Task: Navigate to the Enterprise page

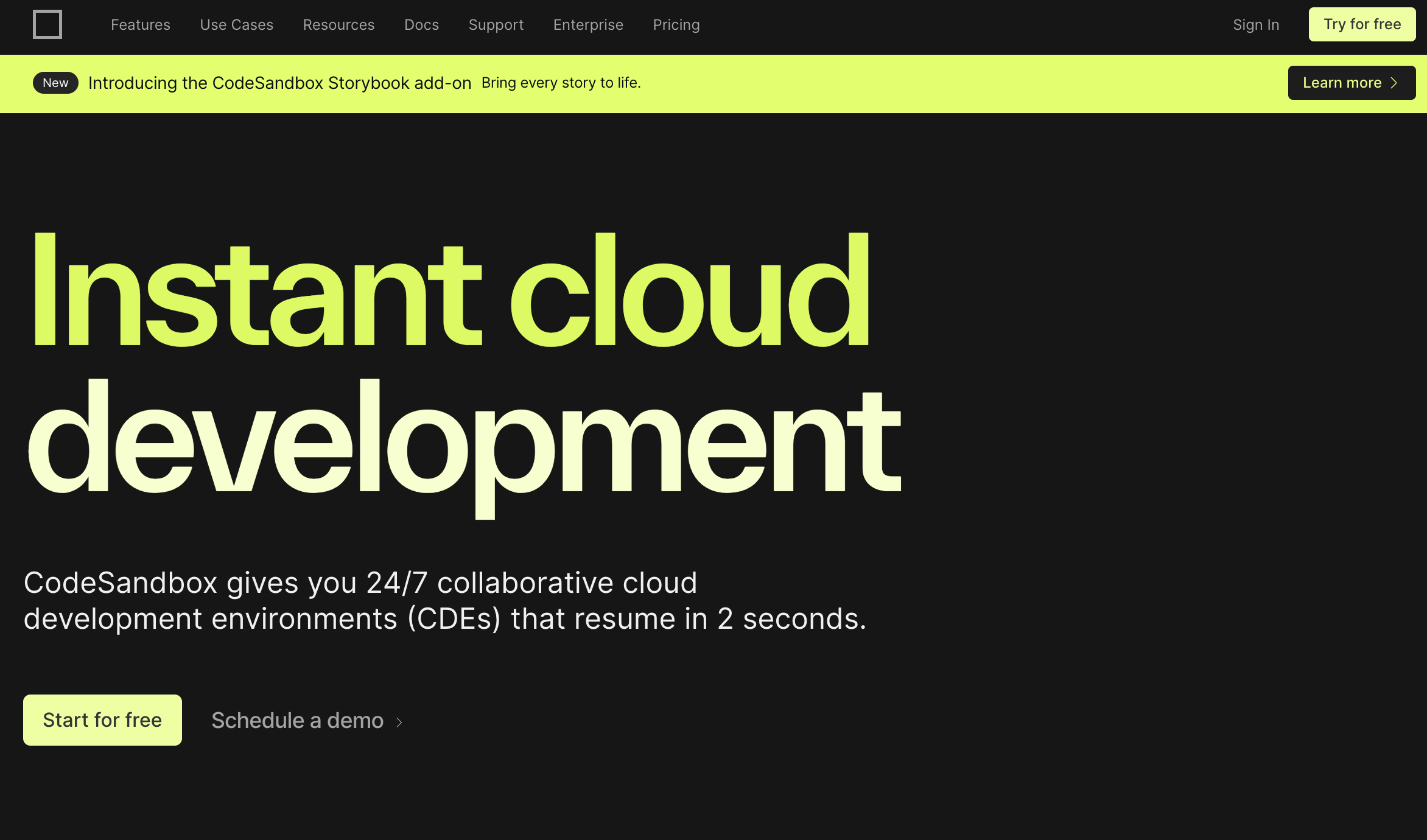Action: 587,24
